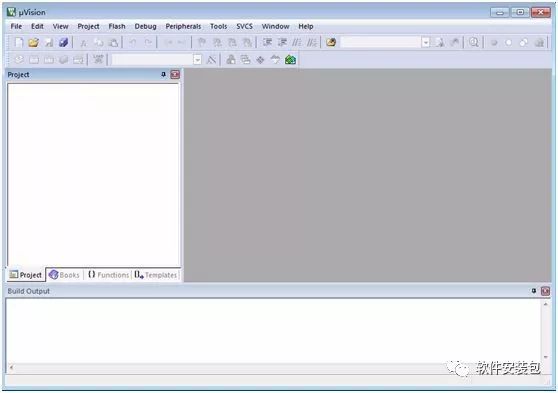Switch to the Functions tab
Image resolution: width=558 pixels, height=393 pixels.
coord(108,275)
